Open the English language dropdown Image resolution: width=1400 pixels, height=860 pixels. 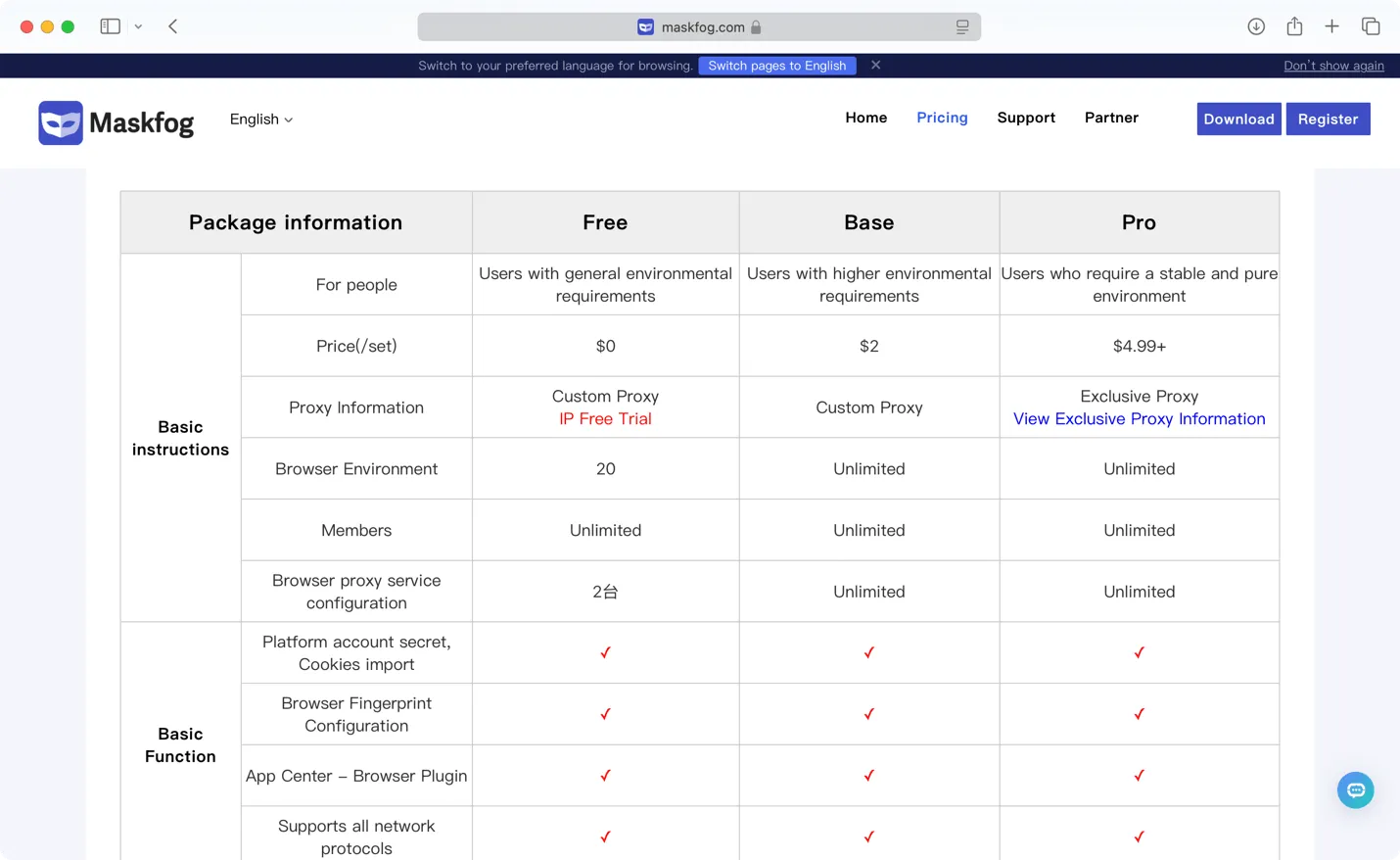coord(260,119)
